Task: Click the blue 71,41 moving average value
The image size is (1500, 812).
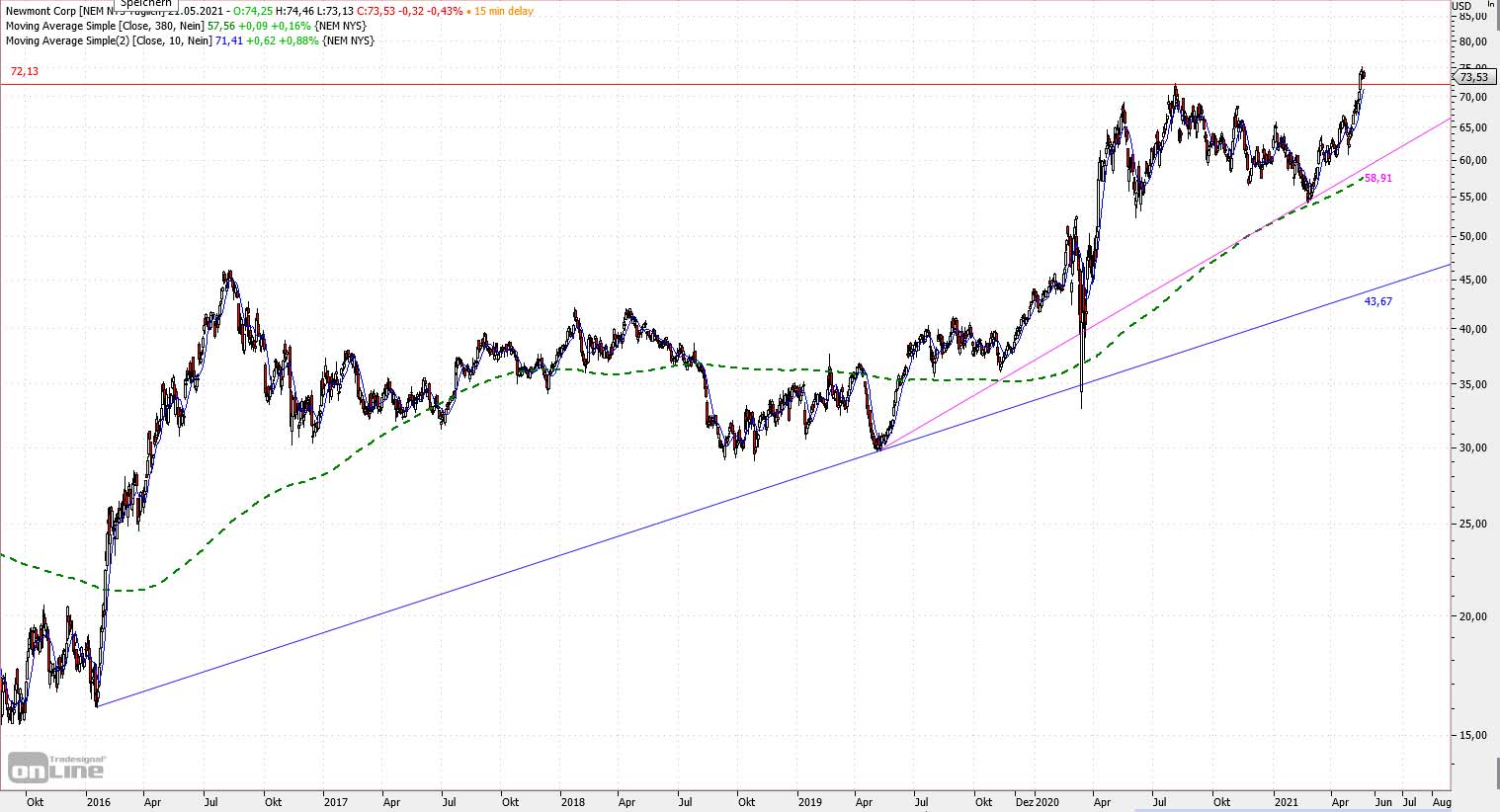Action: [x=228, y=41]
